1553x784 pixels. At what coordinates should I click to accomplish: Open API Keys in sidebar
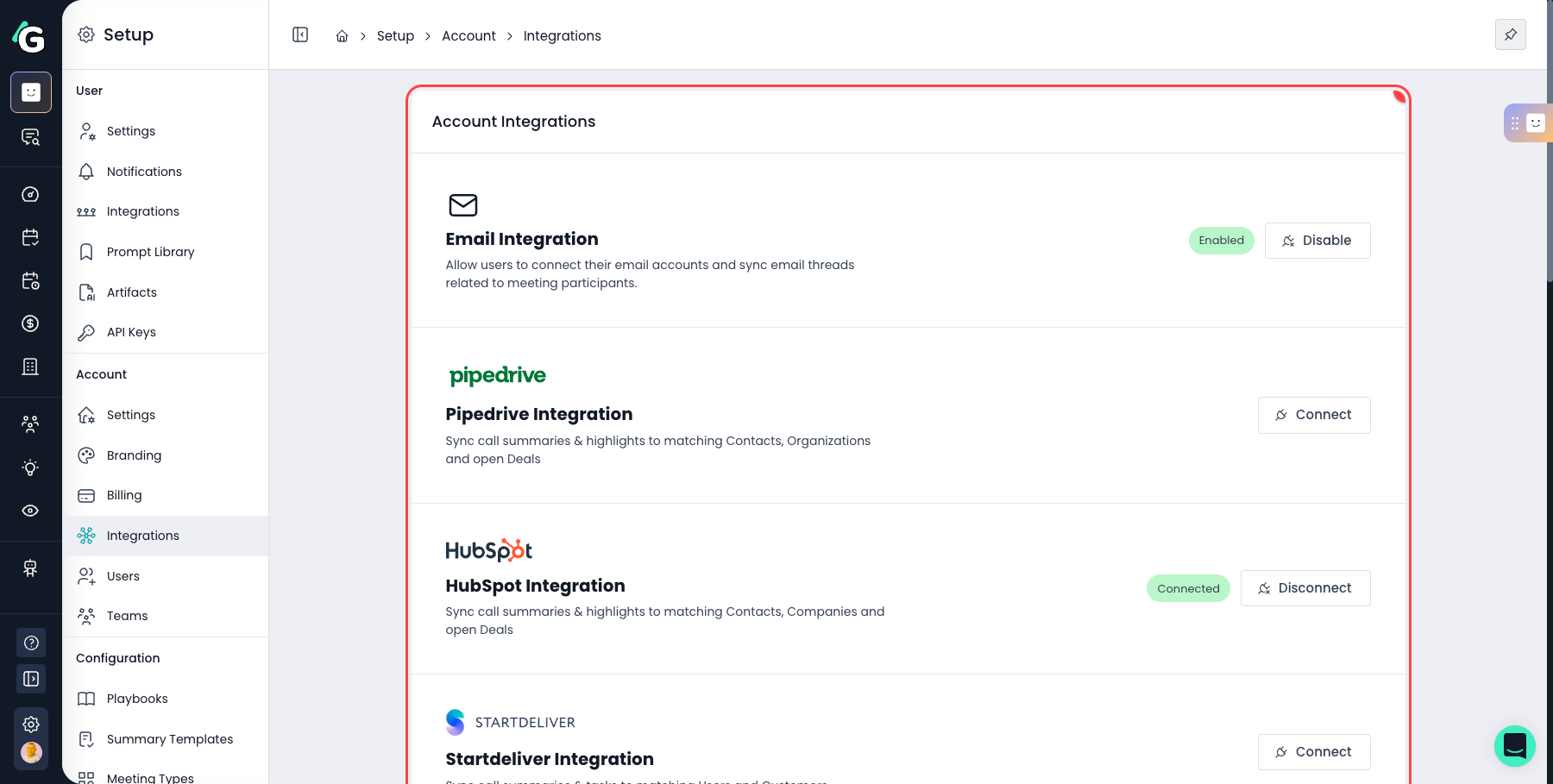(166, 332)
